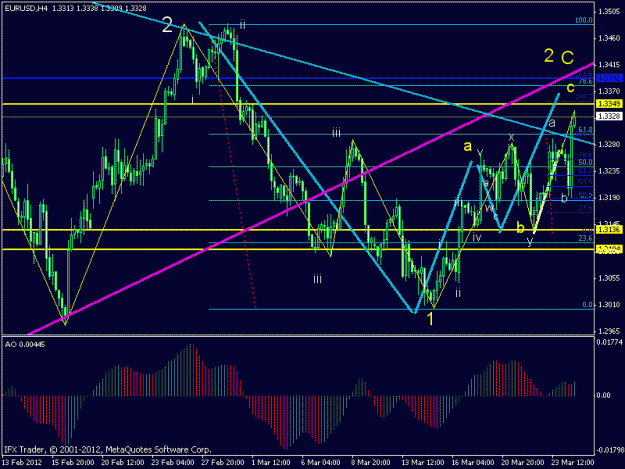This screenshot has height=469, width=625.
Task: Select the magenta ascending trendline
Action: 311,199
